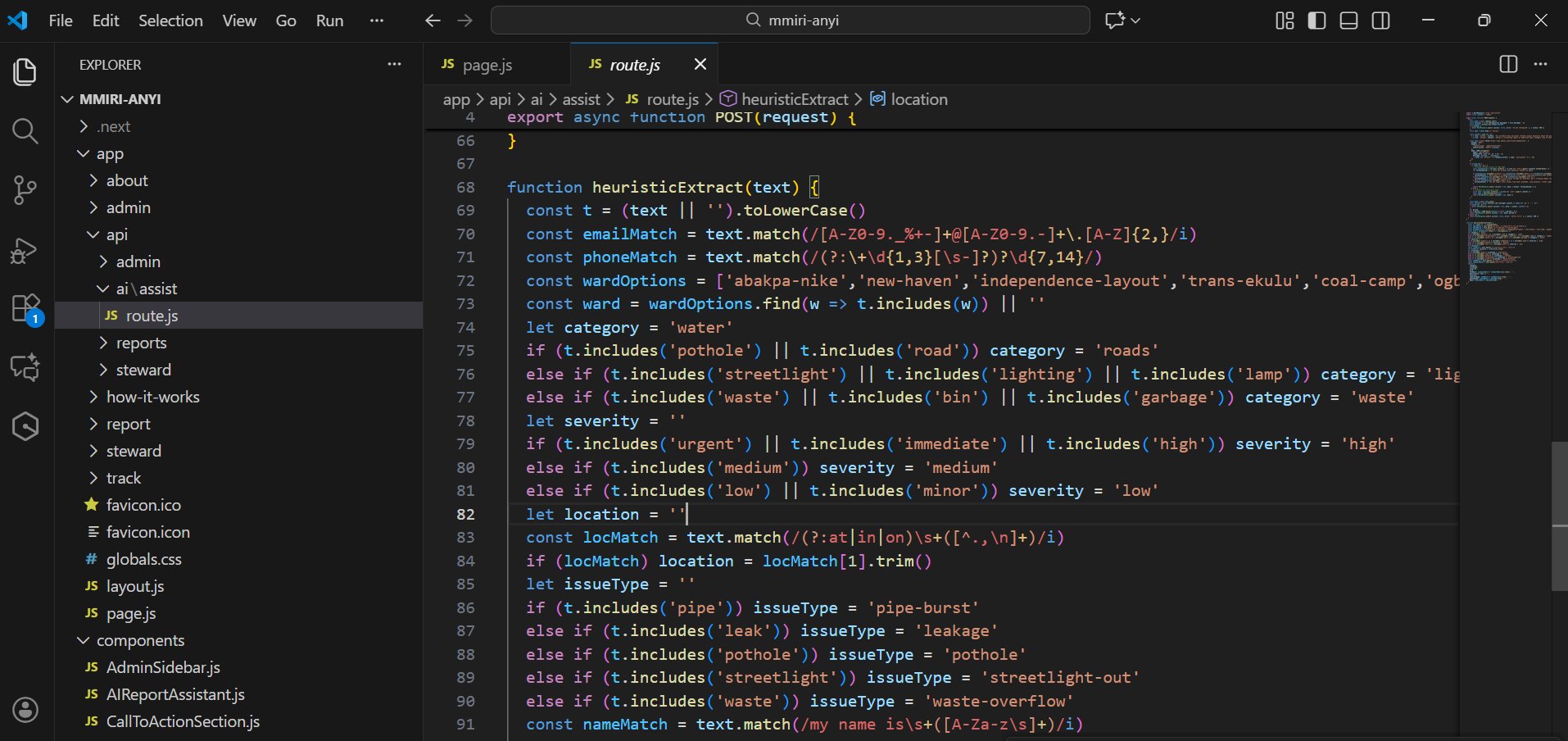This screenshot has width=1568, height=741.
Task: Toggle the Primary Side Bar
Action: (1316, 20)
